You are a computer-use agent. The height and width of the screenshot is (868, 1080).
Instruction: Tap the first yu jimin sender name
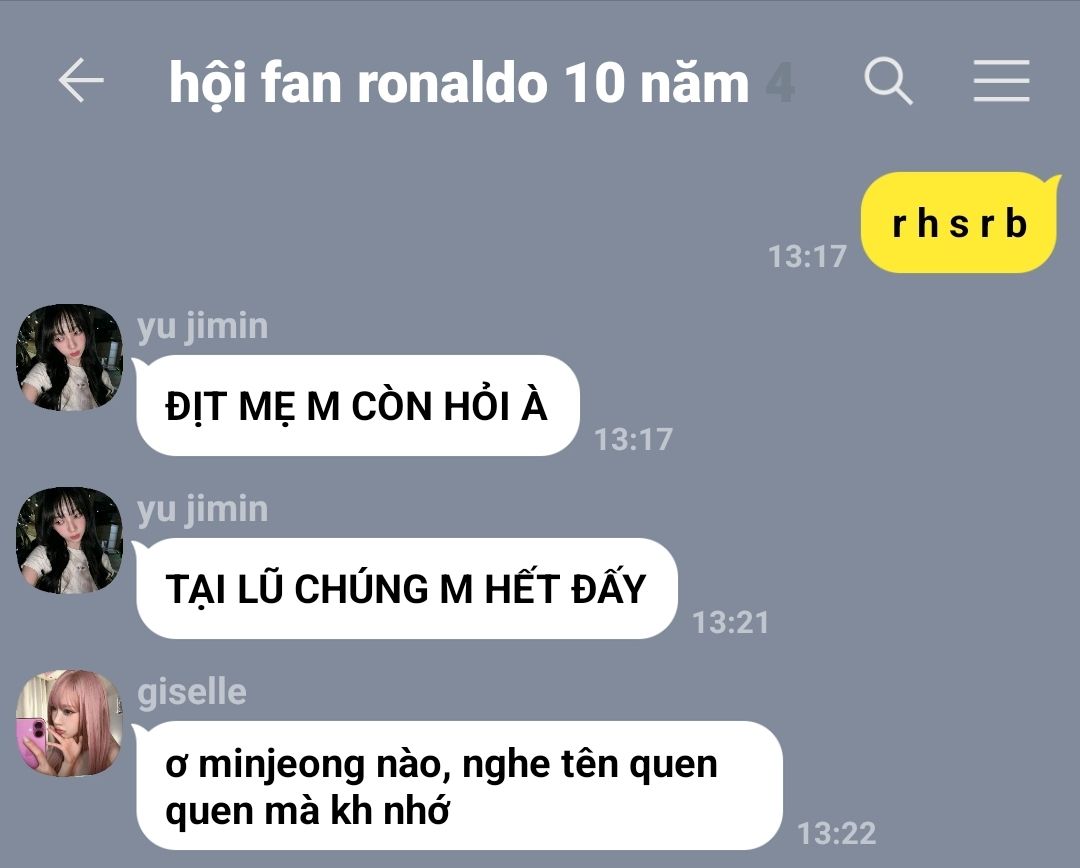(202, 326)
